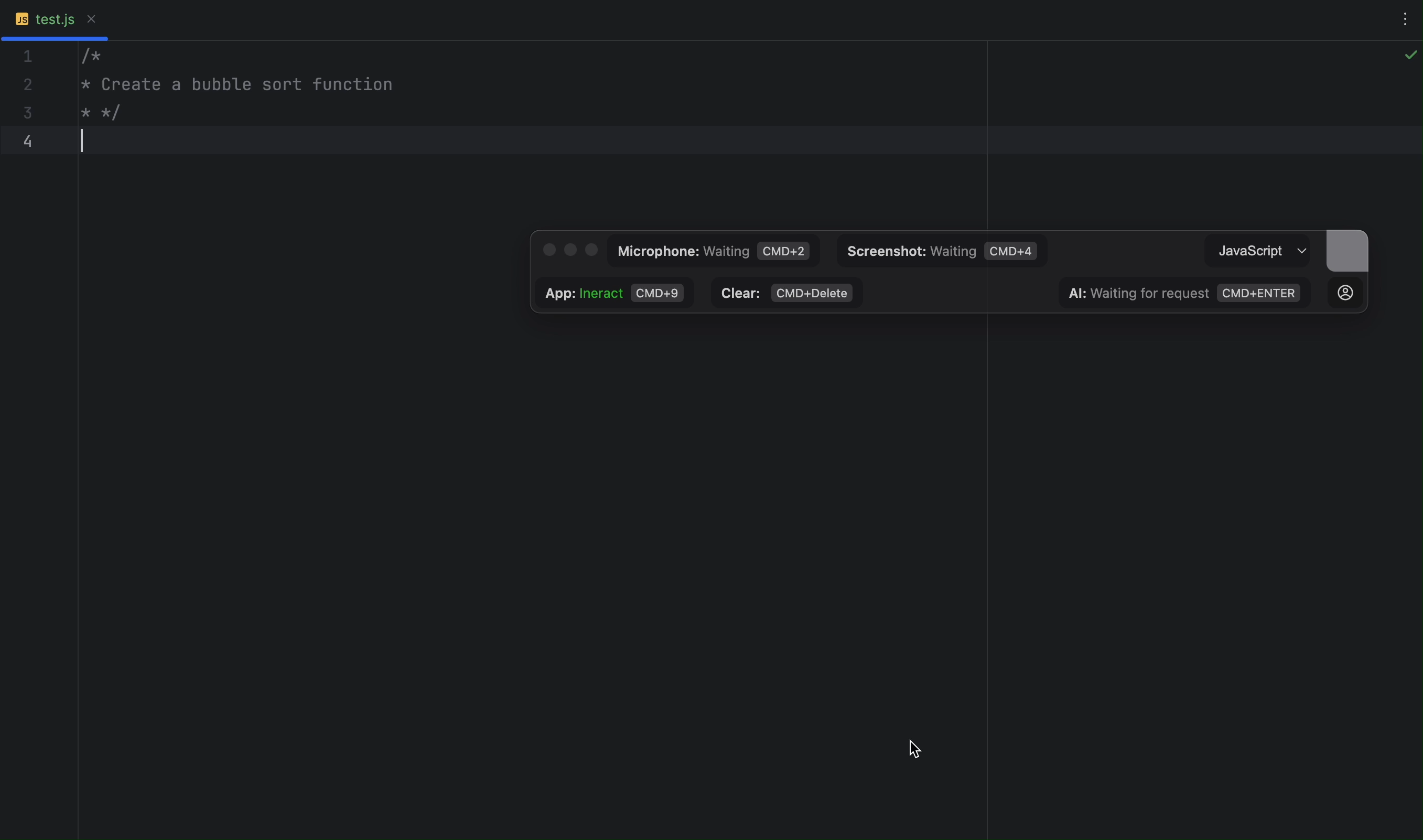Click the 'Create a bubble sort function' comment

point(246,85)
